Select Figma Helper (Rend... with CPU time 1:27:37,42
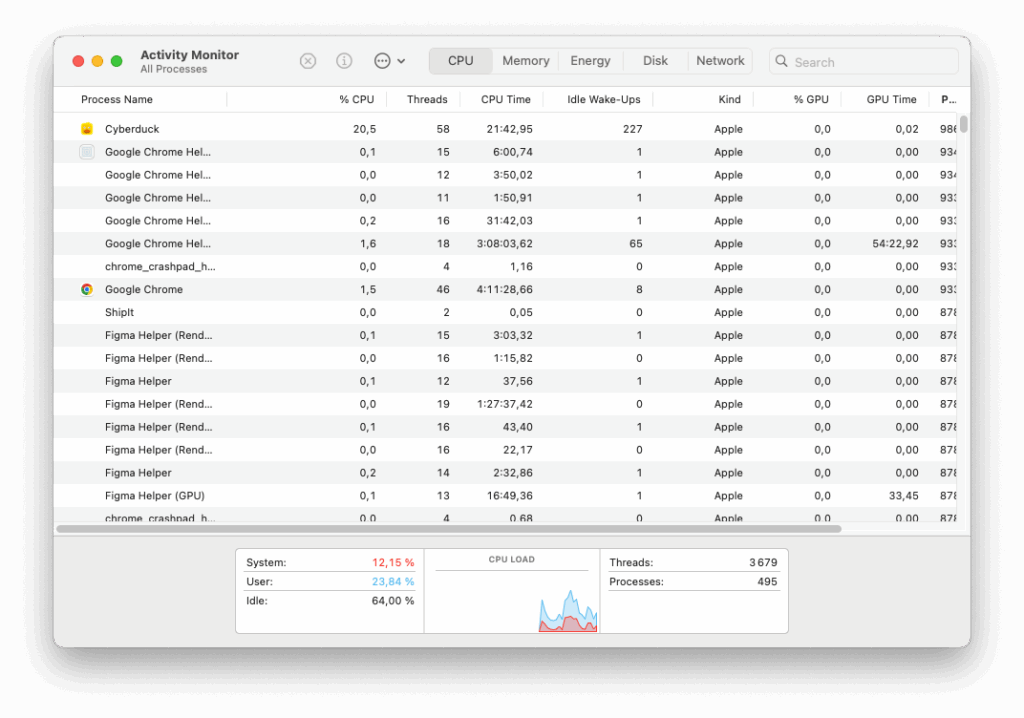1024x718 pixels. [x=505, y=404]
